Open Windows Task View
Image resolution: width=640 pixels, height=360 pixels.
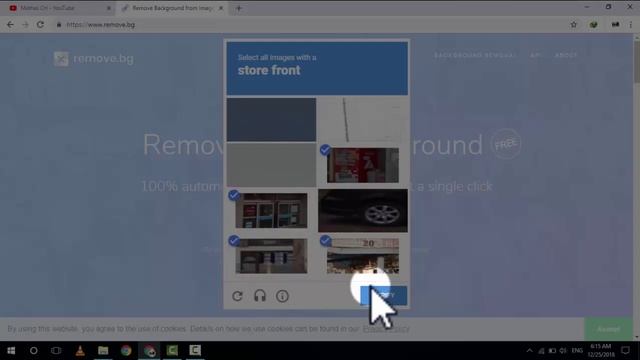[56, 351]
